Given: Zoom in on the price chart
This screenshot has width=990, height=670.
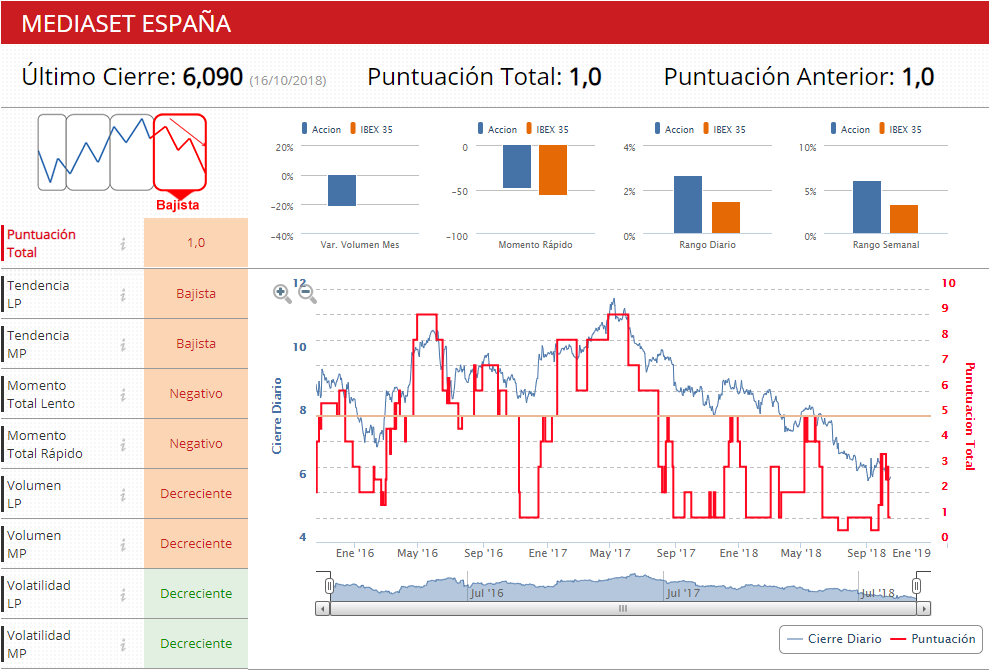Looking at the screenshot, I should click(282, 293).
